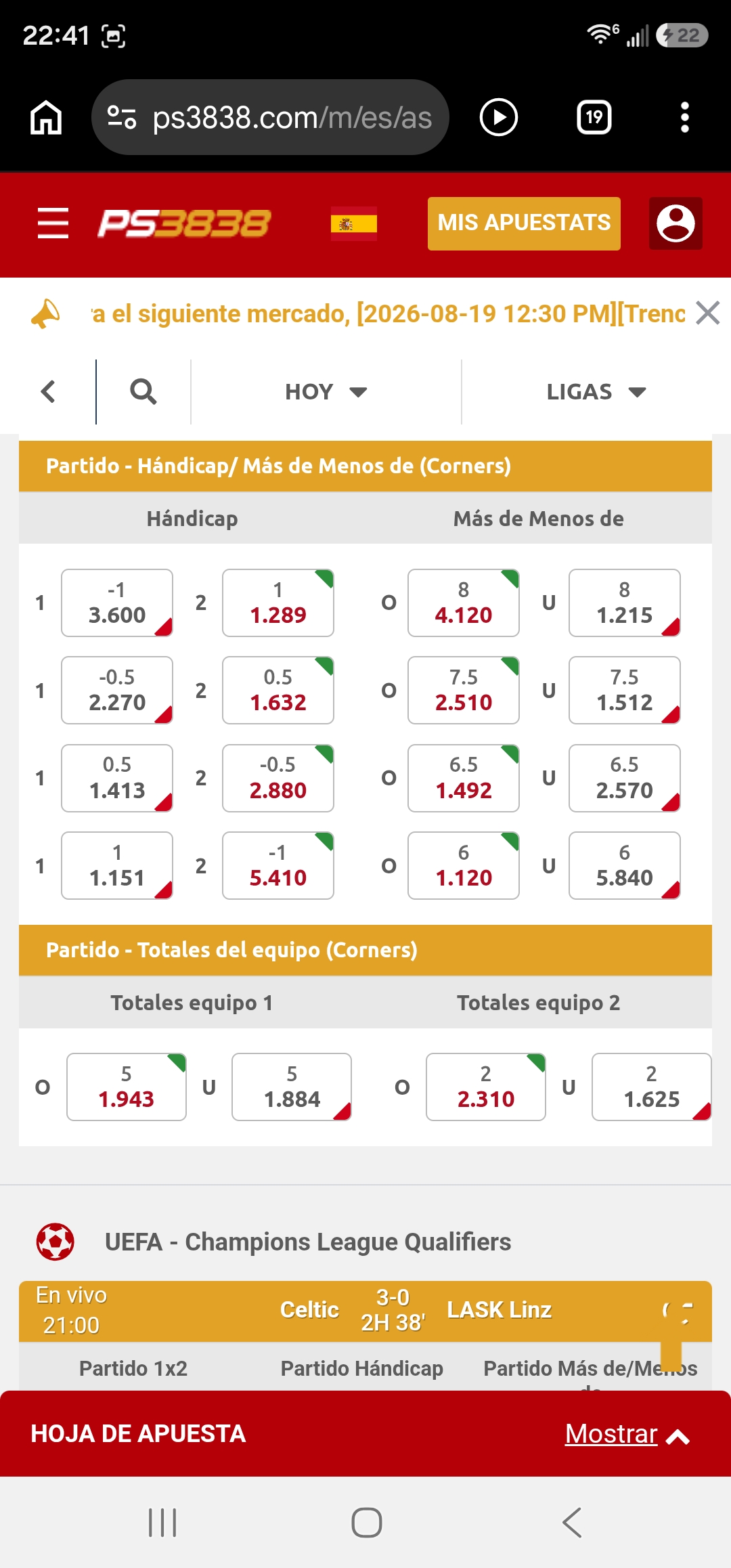Open the hamburger menu icon
Viewport: 731px width, 1568px height.
pyautogui.click(x=53, y=223)
